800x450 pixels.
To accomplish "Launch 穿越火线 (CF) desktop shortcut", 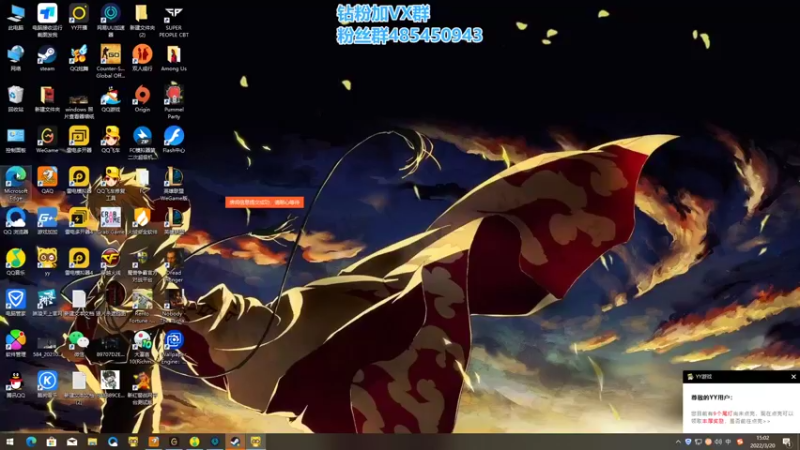I will 110,262.
